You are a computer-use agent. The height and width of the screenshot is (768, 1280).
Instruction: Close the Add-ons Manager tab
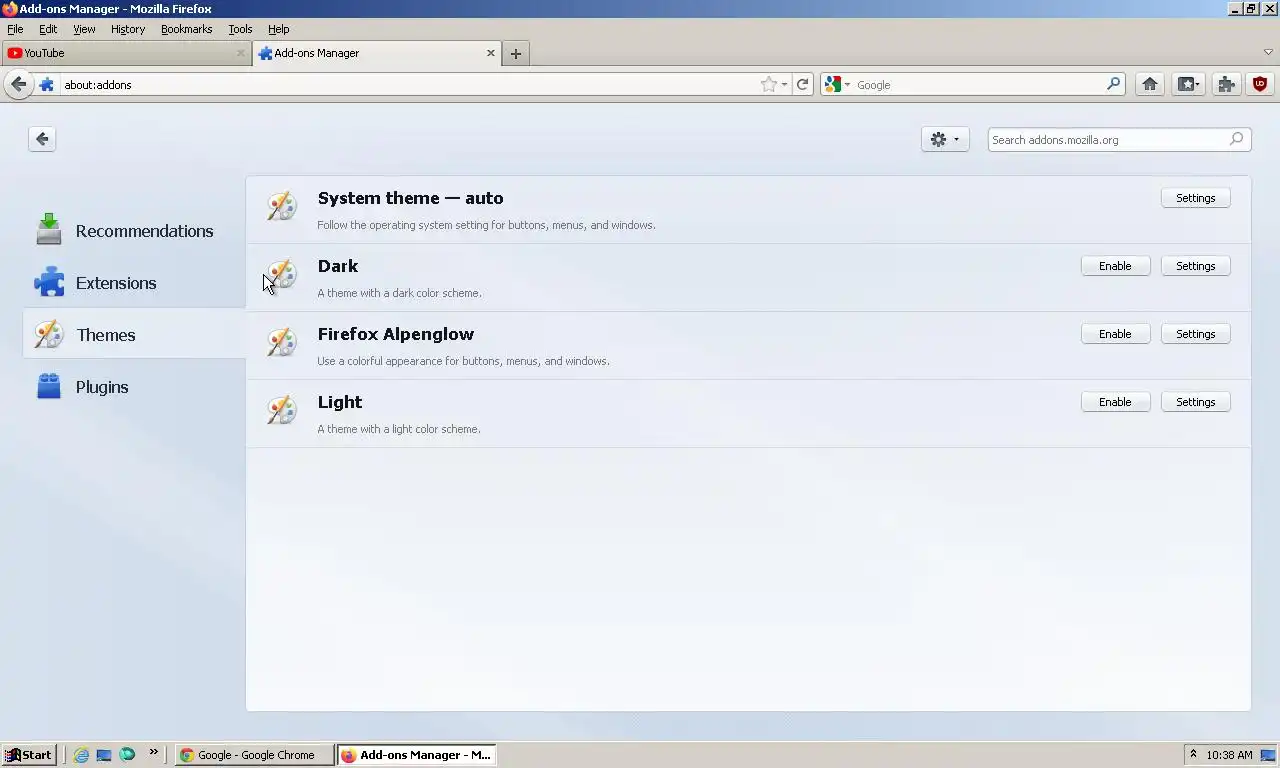pos(491,53)
